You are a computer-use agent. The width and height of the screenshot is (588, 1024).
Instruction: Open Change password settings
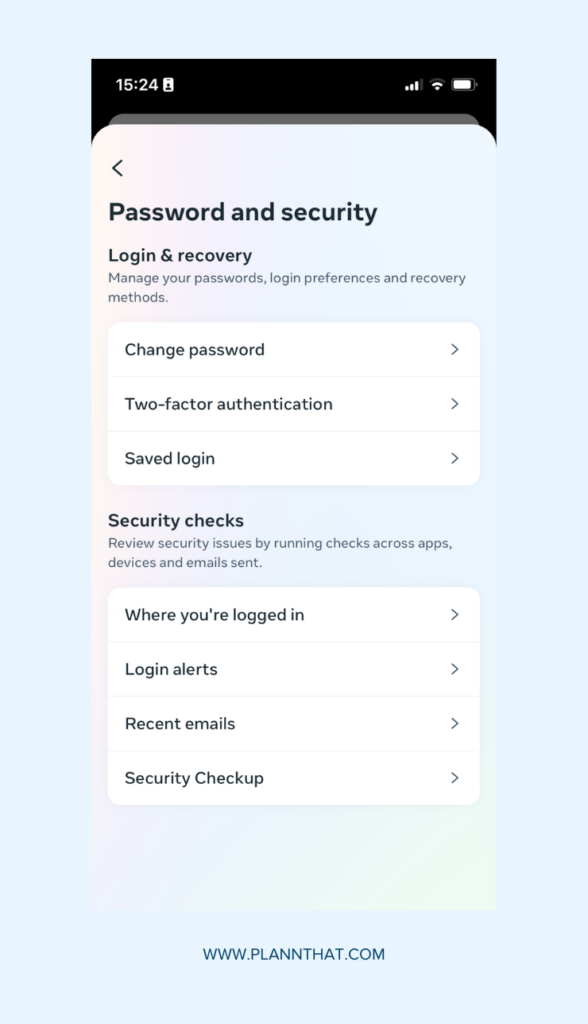(x=194, y=349)
